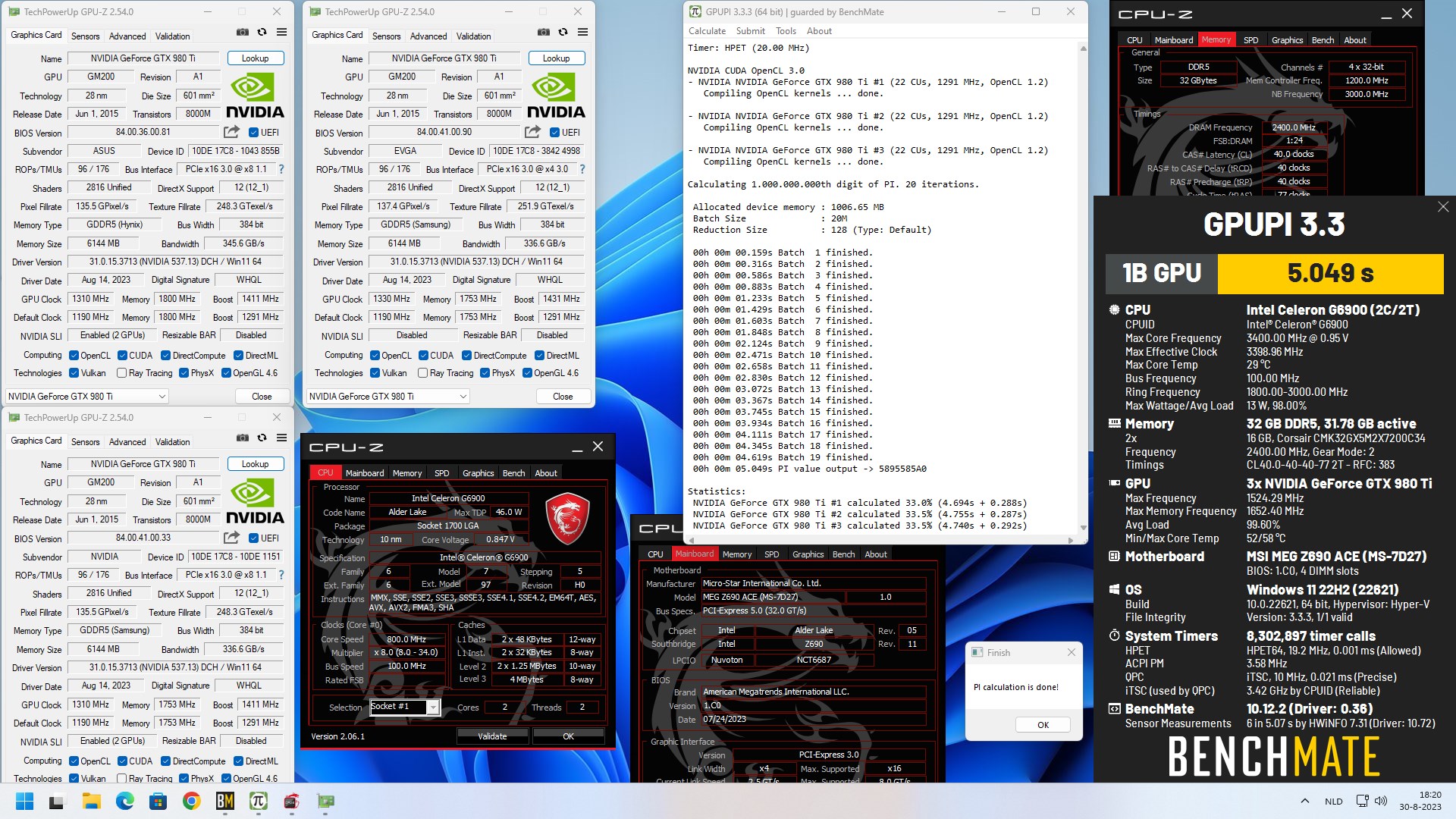1456x819 pixels.
Task: Toggle DirectCompute checkbox in ASUS GPU-Z window
Action: click(x=166, y=356)
